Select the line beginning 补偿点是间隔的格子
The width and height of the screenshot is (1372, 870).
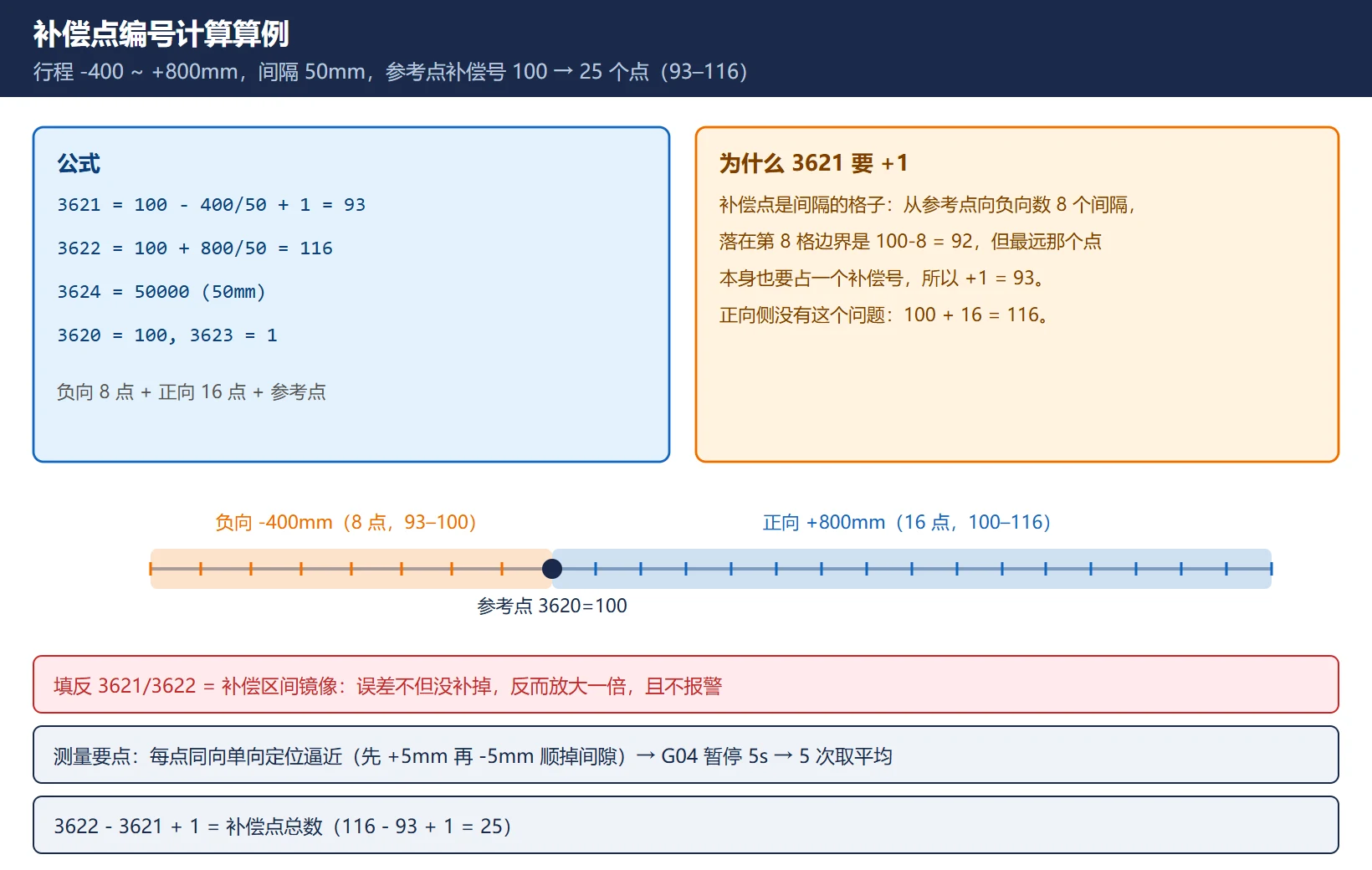pyautogui.click(x=928, y=205)
